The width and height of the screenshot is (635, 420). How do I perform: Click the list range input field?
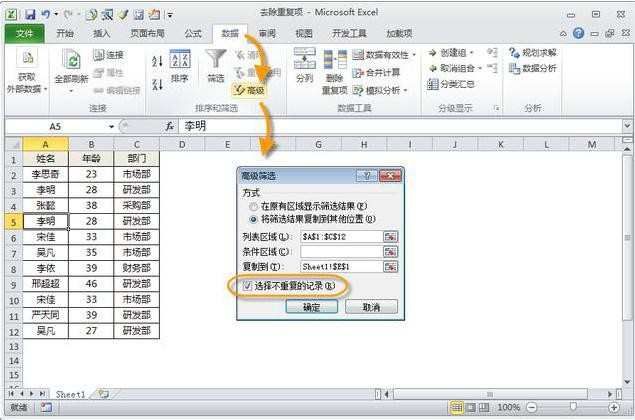click(341, 237)
